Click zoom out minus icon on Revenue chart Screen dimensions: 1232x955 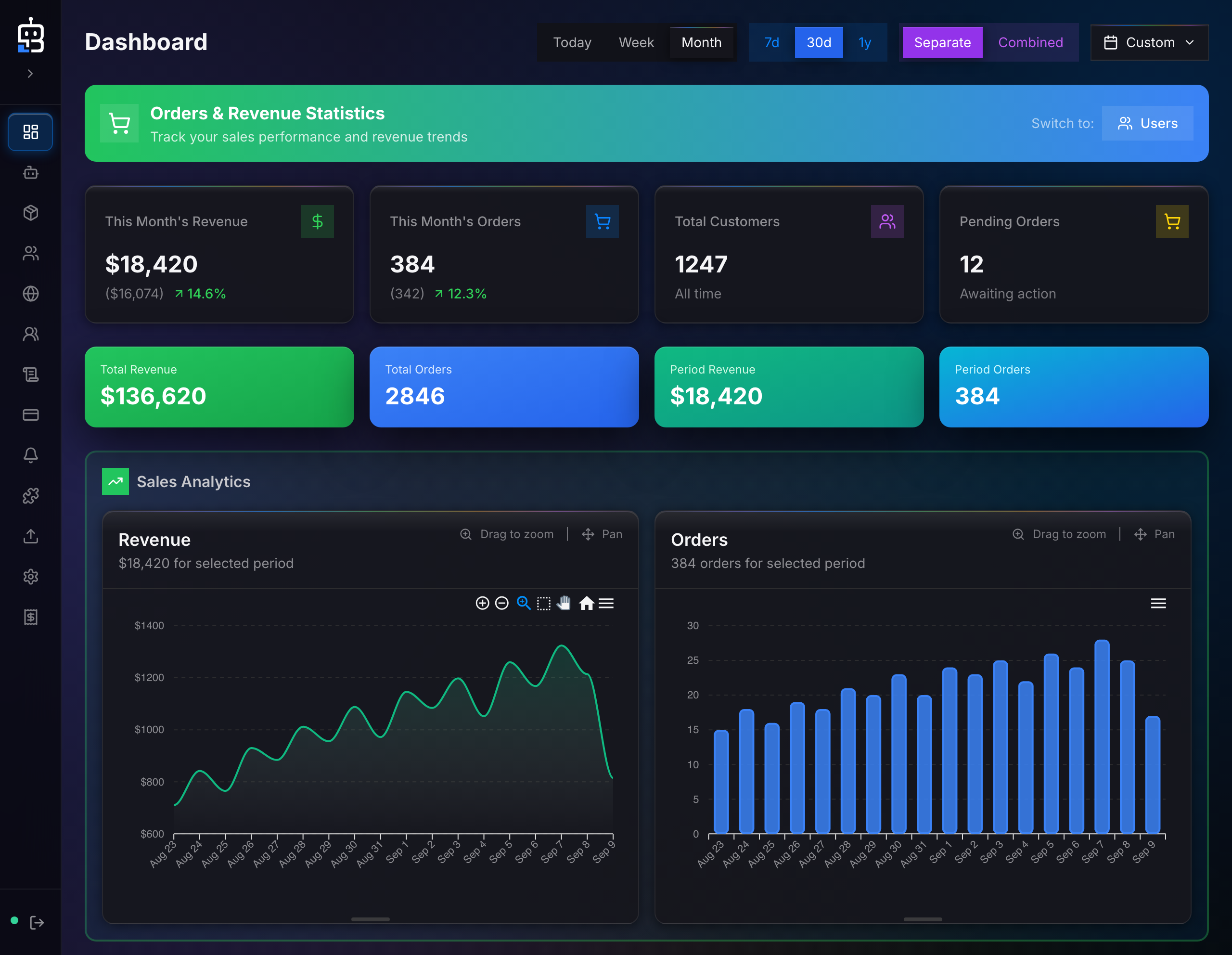coord(501,603)
